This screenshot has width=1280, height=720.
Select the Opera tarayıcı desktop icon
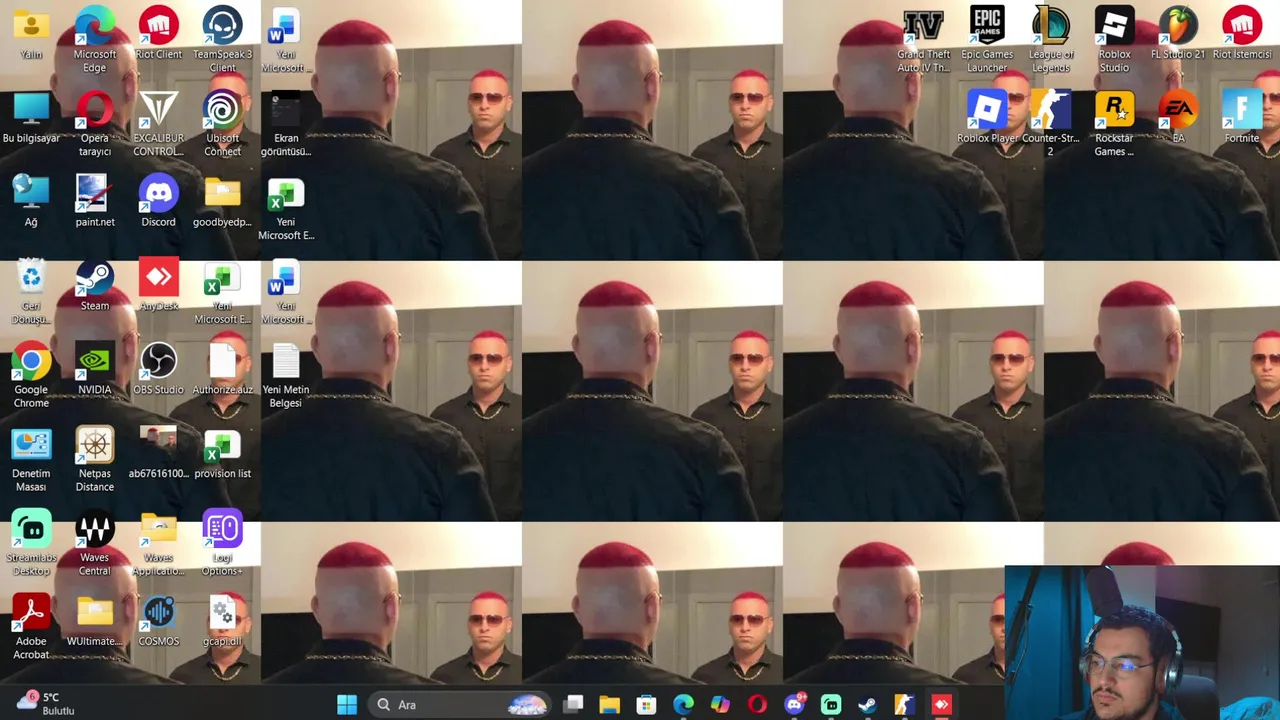tap(94, 123)
